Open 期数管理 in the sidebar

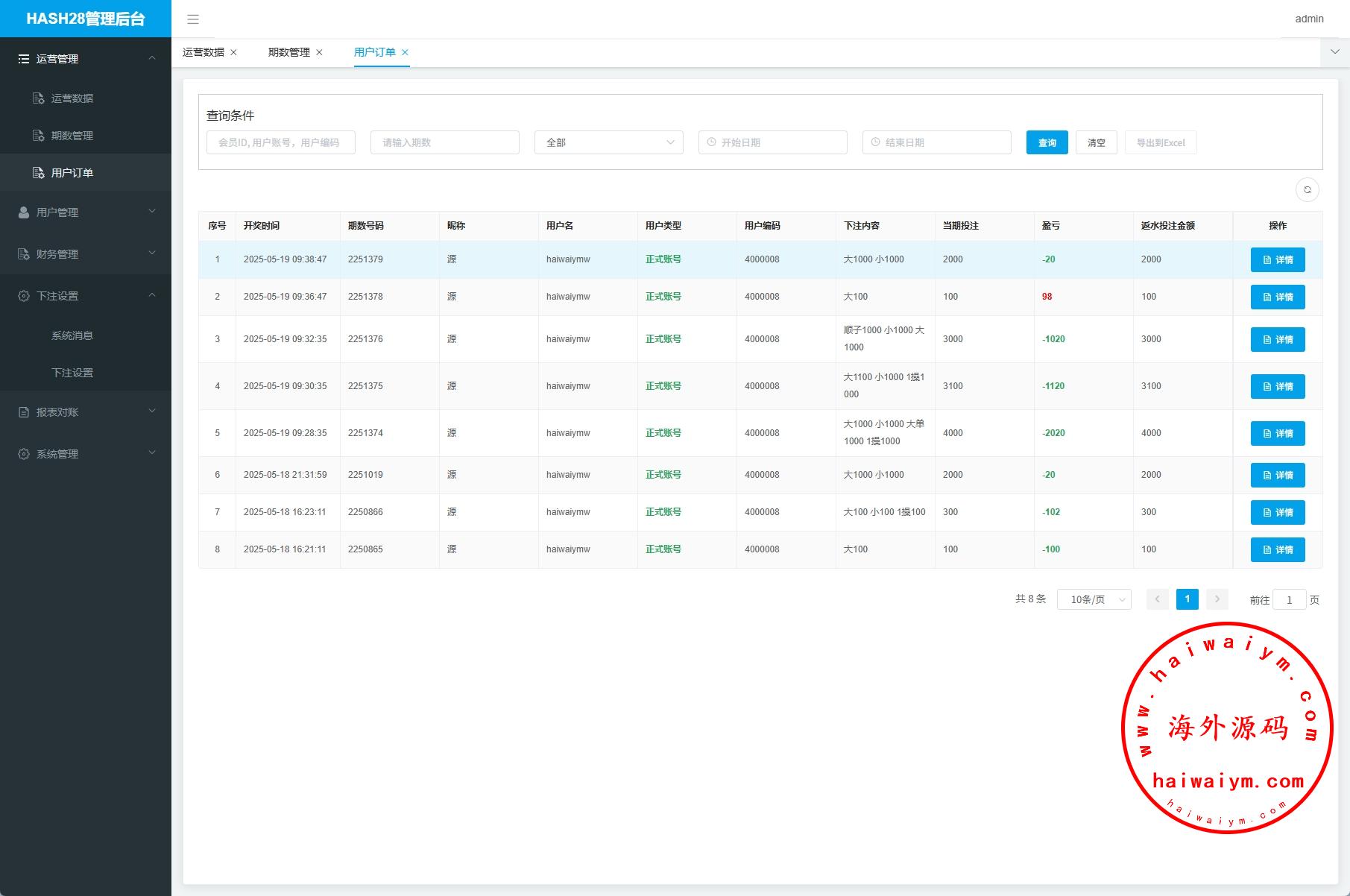[x=72, y=136]
